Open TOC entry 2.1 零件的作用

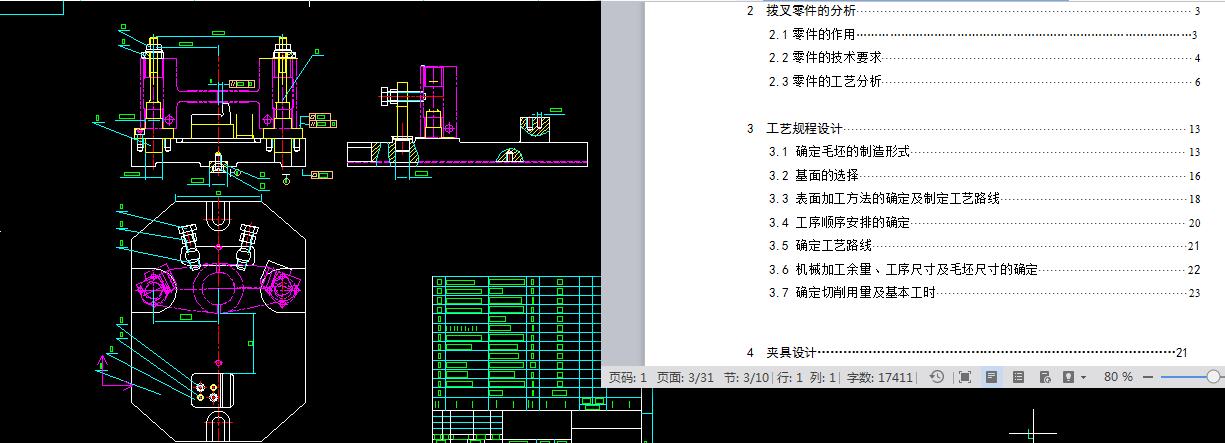coord(984,35)
